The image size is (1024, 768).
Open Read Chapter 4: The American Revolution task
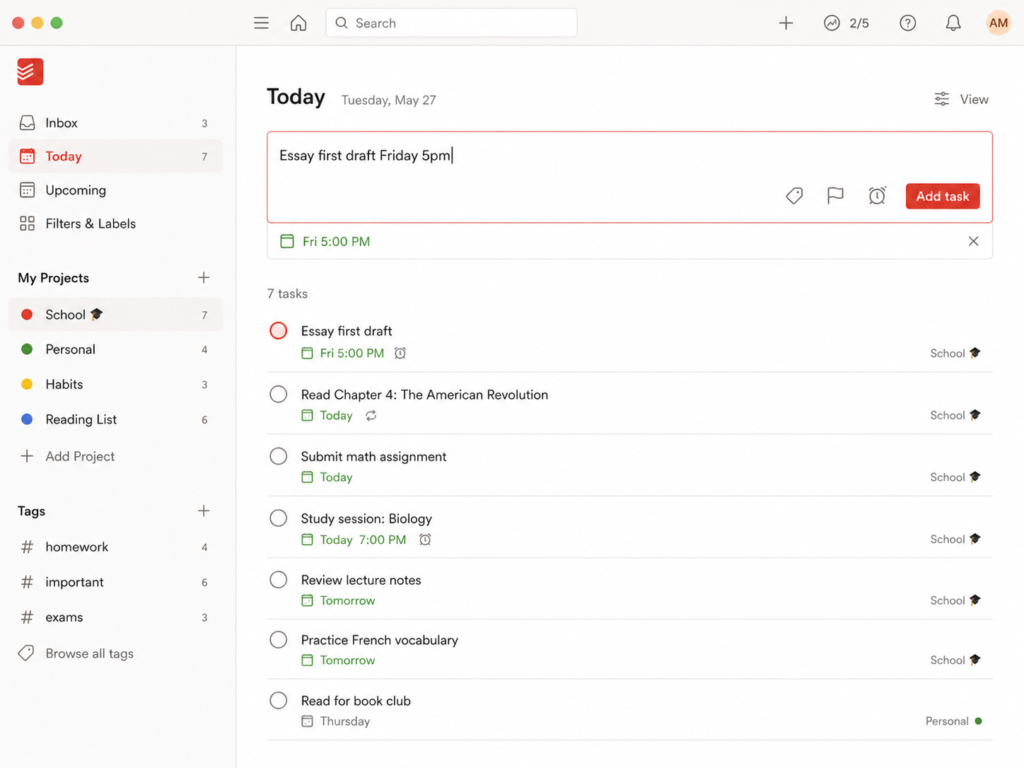(424, 394)
